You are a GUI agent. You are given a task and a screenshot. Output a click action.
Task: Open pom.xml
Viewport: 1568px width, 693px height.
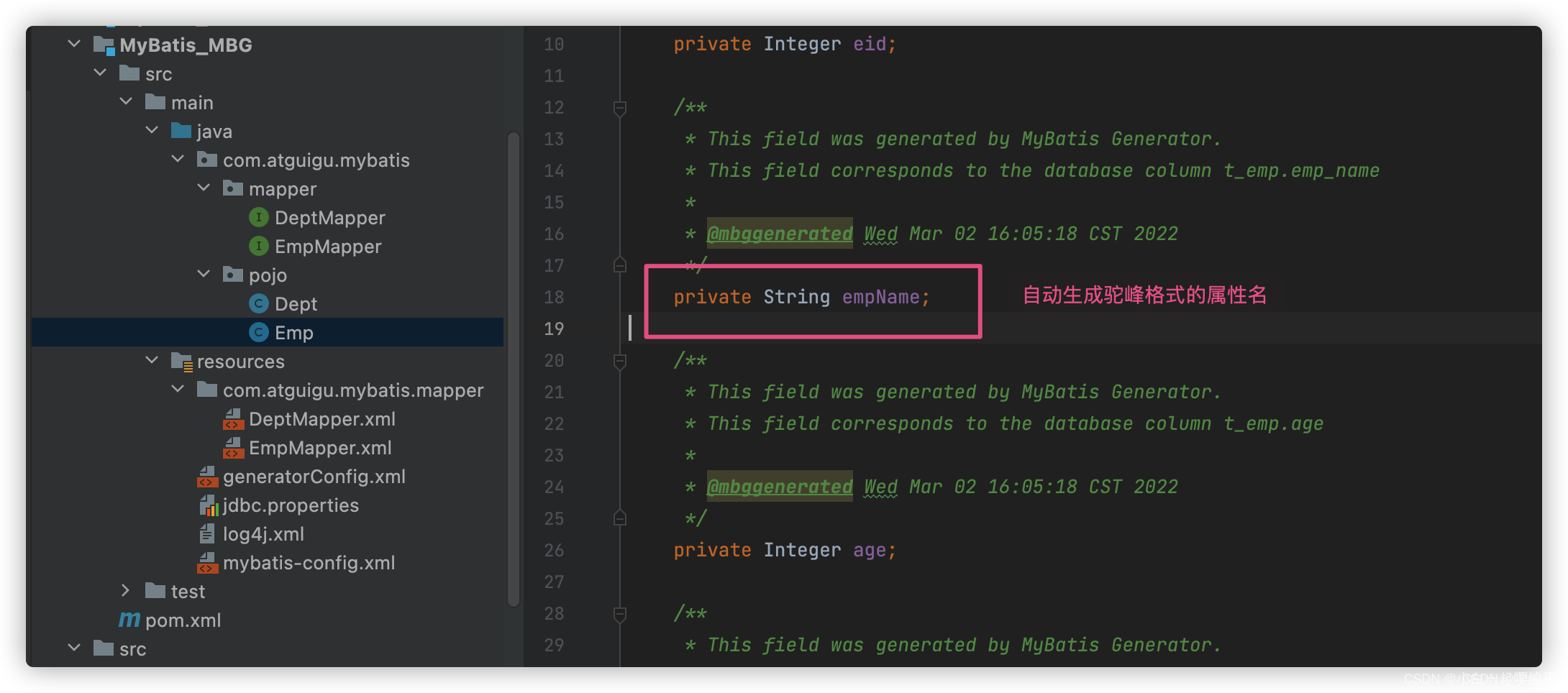pyautogui.click(x=183, y=620)
